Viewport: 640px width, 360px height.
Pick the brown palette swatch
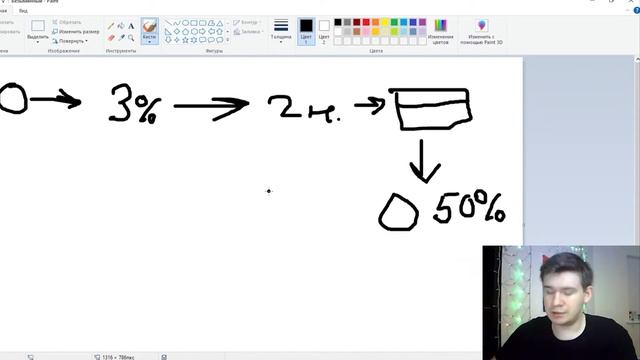tap(357, 31)
